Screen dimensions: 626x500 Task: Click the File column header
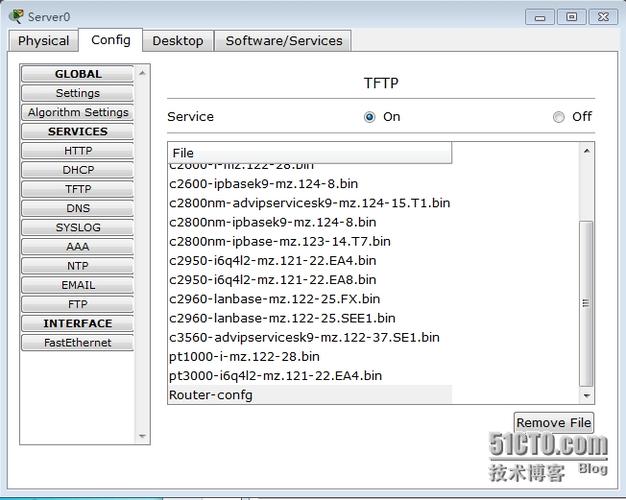pyautogui.click(x=310, y=153)
